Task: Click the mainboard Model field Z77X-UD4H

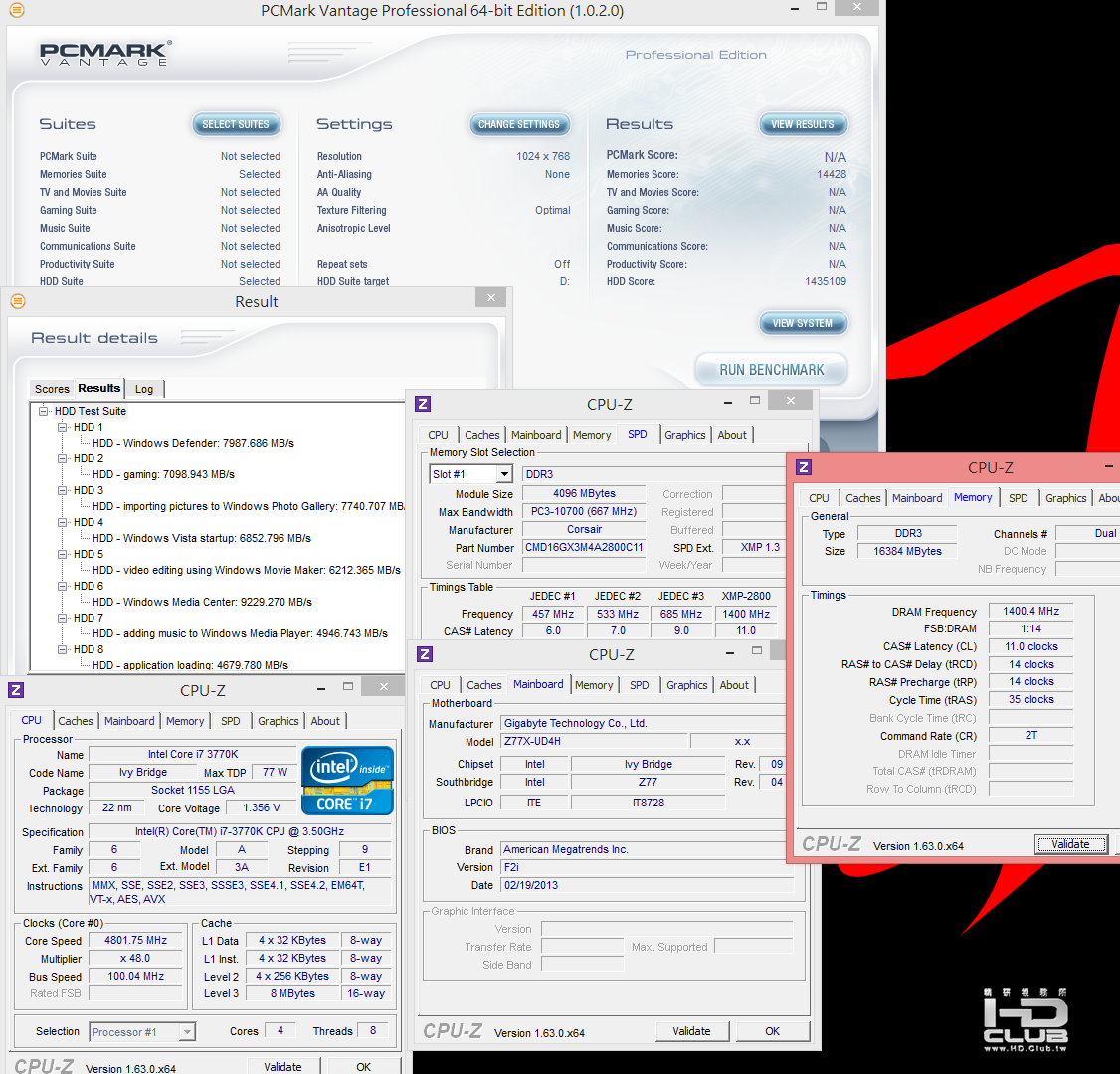Action: pyautogui.click(x=594, y=741)
